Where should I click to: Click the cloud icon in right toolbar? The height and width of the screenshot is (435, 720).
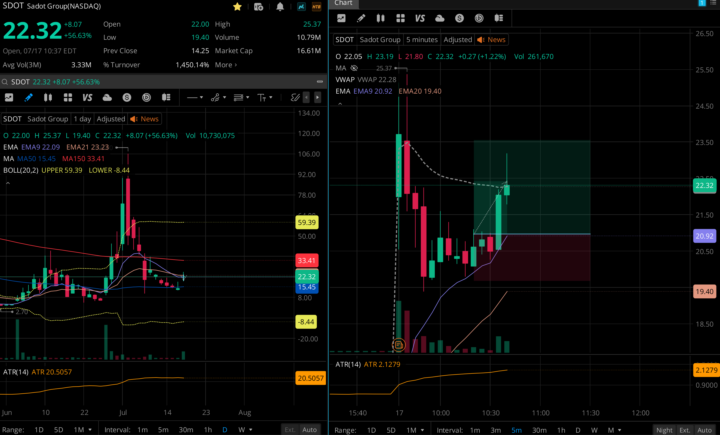coord(439,18)
